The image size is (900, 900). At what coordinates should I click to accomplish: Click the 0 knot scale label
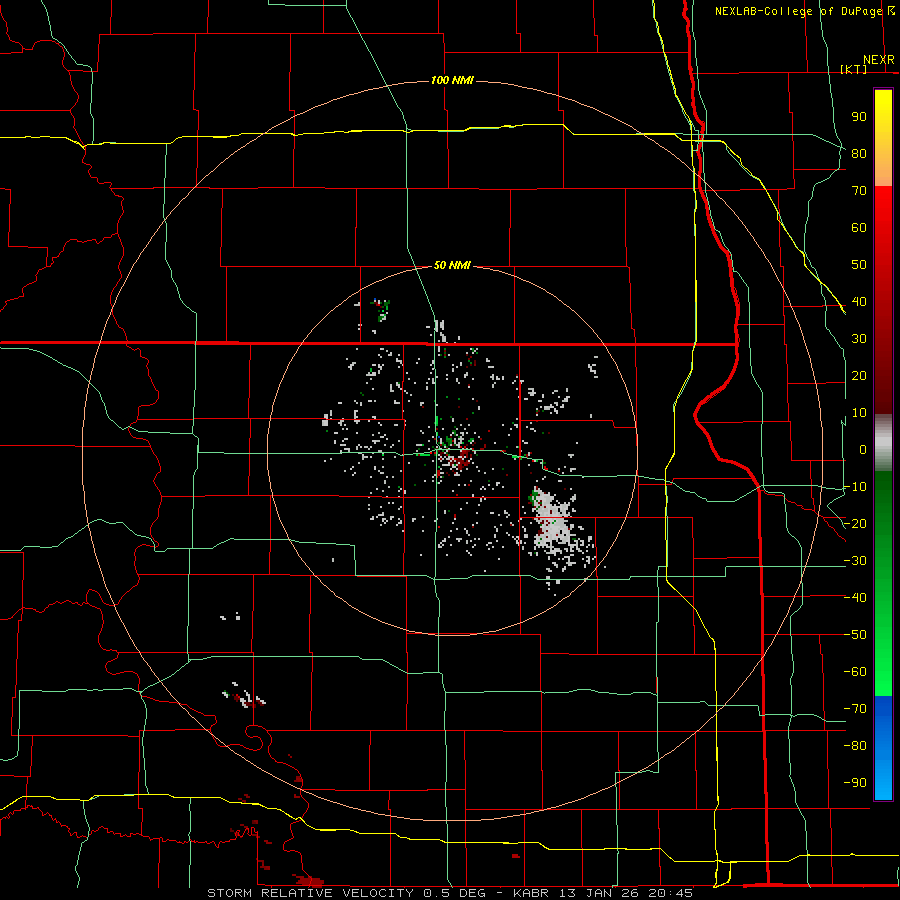[x=863, y=449]
